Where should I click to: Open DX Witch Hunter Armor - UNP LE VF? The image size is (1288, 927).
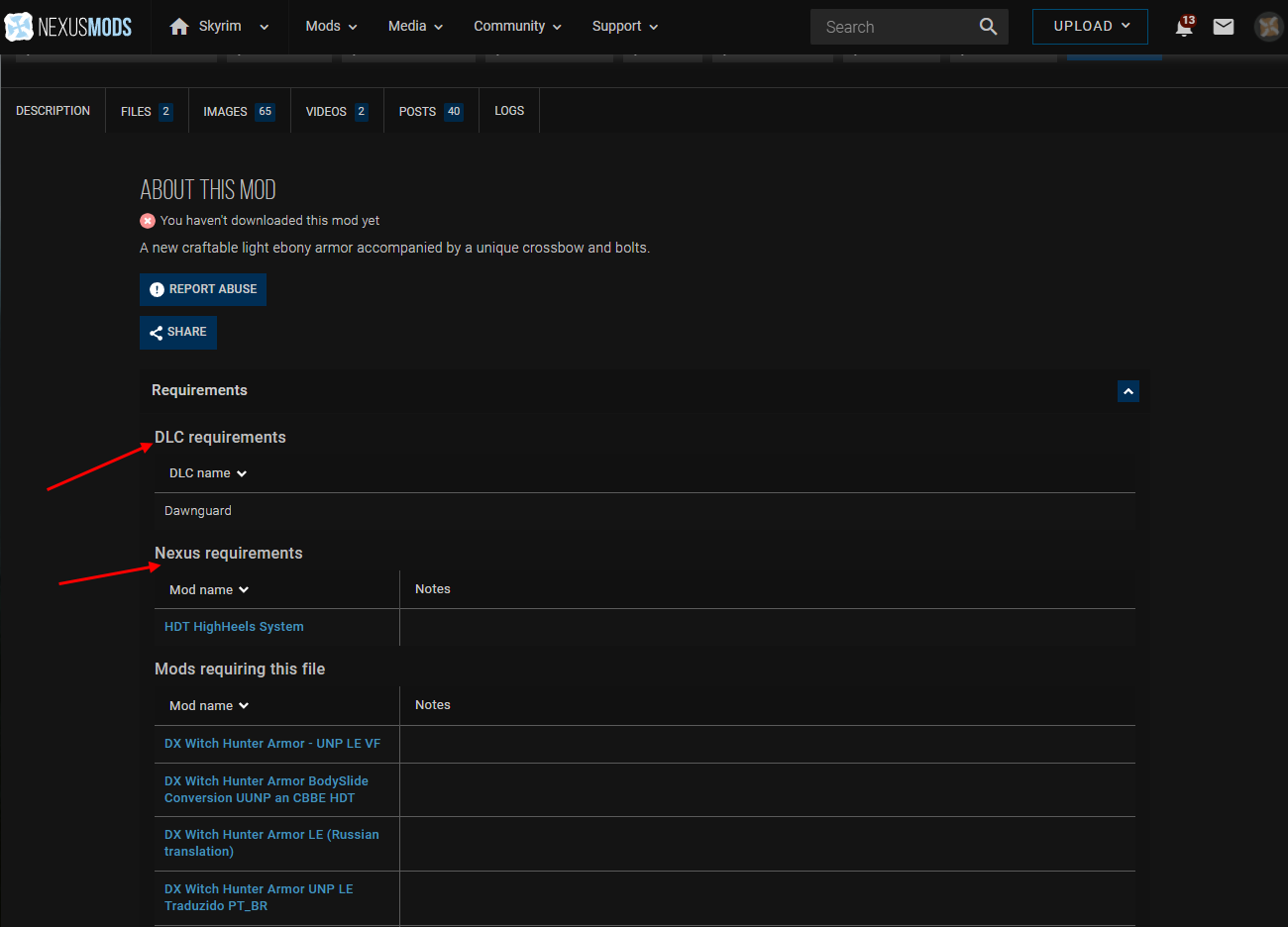(x=272, y=744)
